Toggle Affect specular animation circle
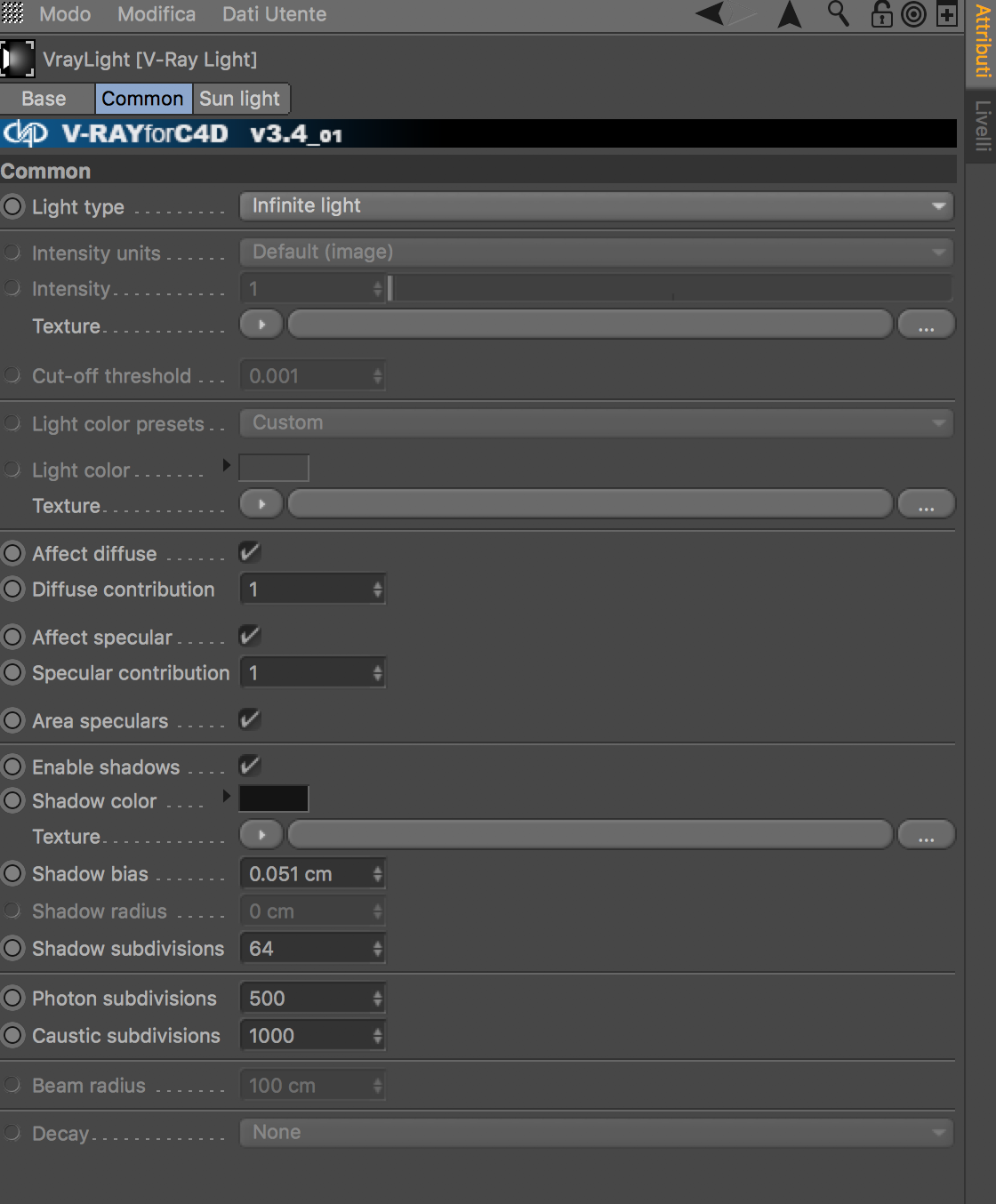Image resolution: width=996 pixels, height=1204 pixels. tap(12, 637)
